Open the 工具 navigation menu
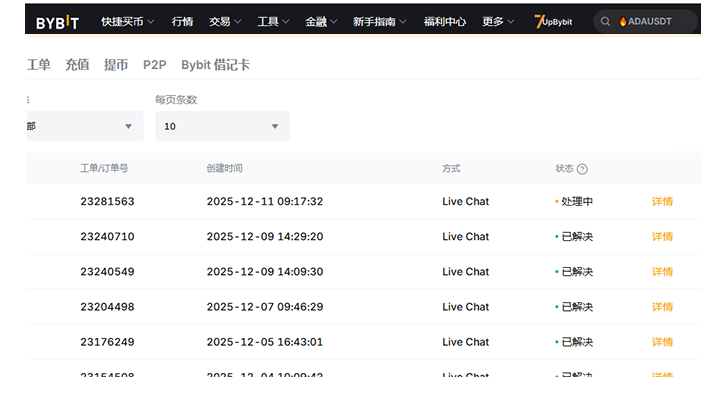 273,21
